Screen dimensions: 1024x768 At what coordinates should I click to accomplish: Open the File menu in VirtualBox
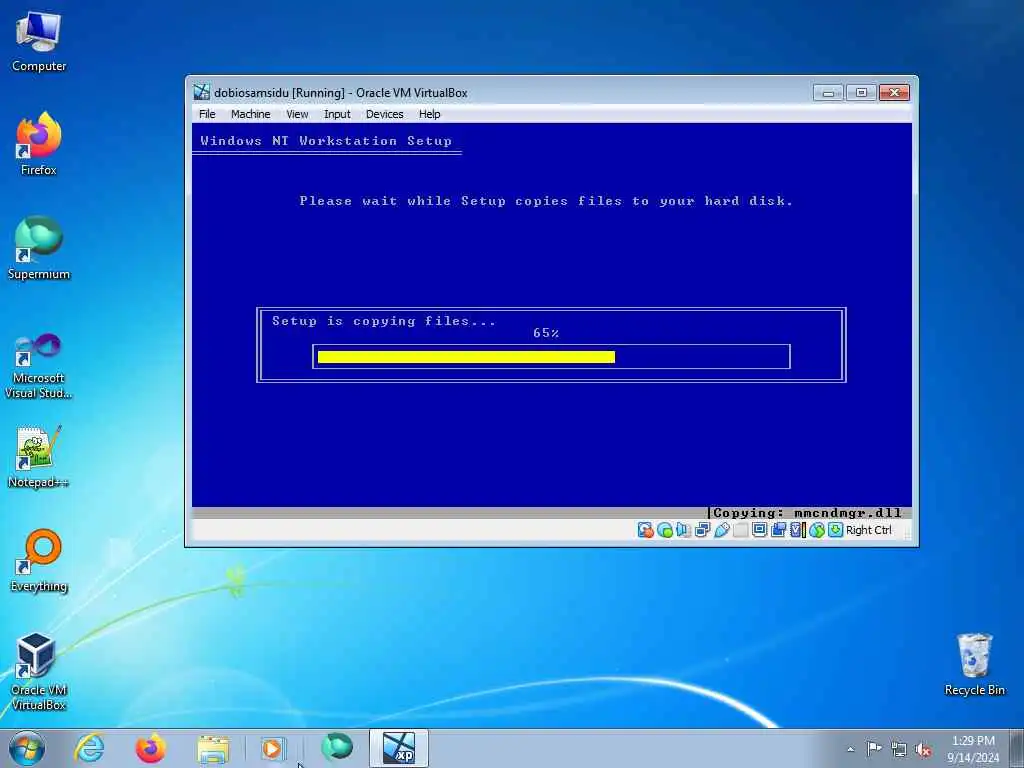click(207, 114)
